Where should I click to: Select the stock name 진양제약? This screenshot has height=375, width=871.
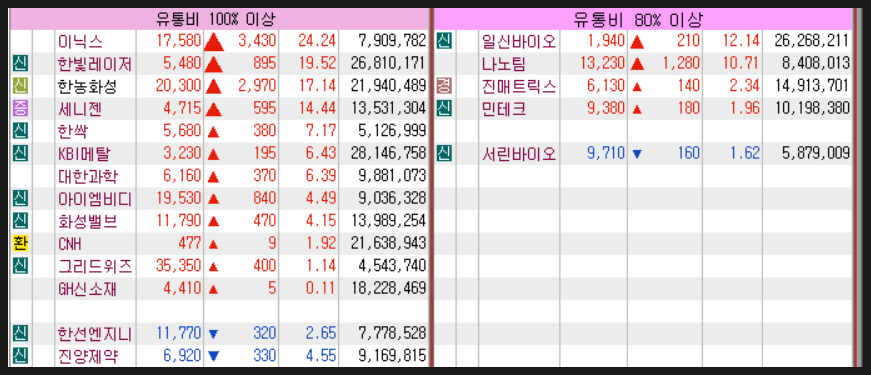(x=88, y=356)
